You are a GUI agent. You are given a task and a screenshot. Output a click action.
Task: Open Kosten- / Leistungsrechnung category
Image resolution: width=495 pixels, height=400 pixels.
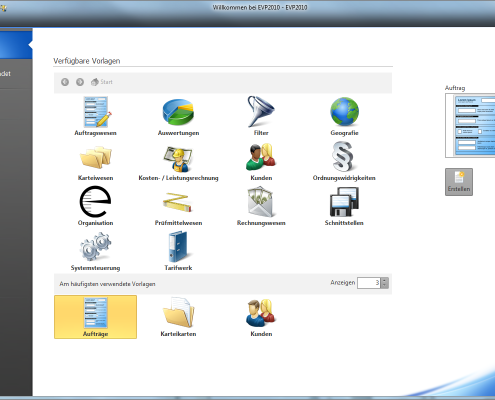click(x=178, y=161)
